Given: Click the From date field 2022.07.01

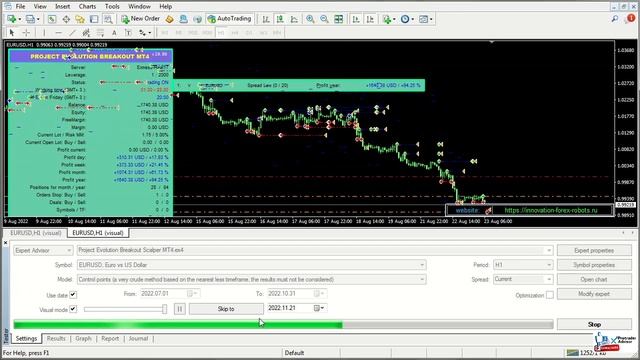Looking at the screenshot, I should [170, 293].
